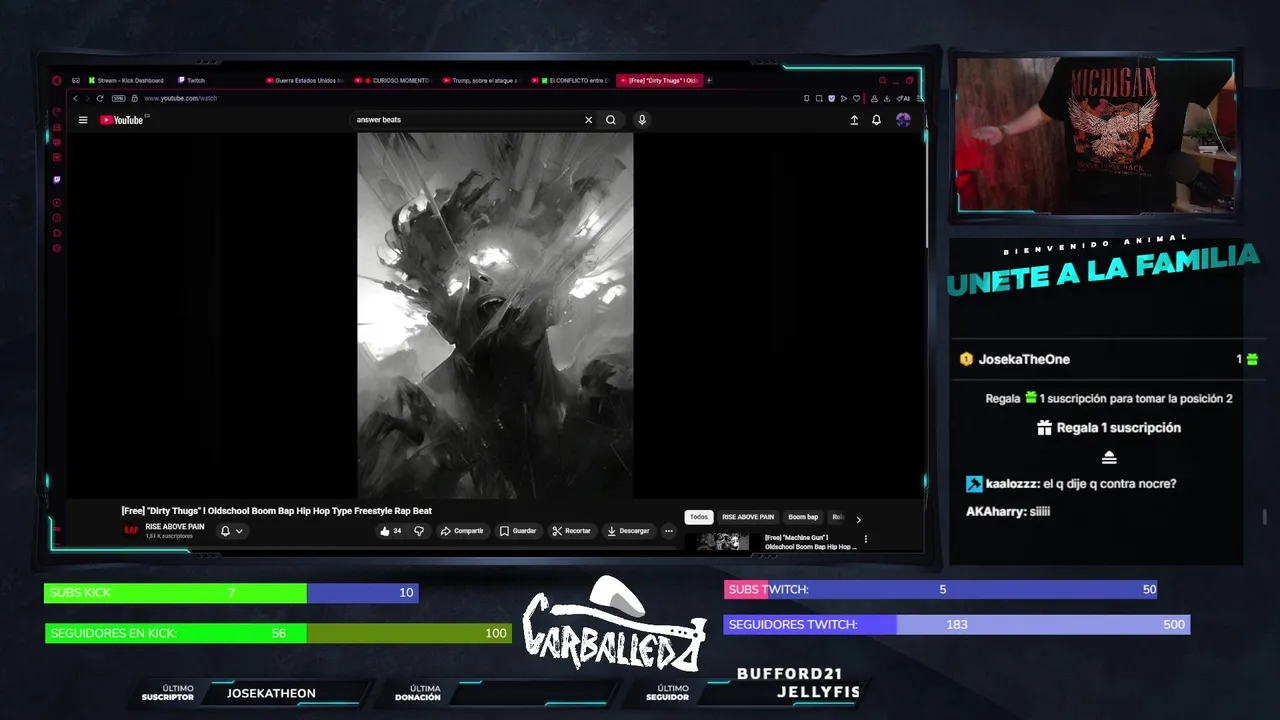The image size is (1280, 720).
Task: Click the Descargar download button
Action: click(x=628, y=531)
